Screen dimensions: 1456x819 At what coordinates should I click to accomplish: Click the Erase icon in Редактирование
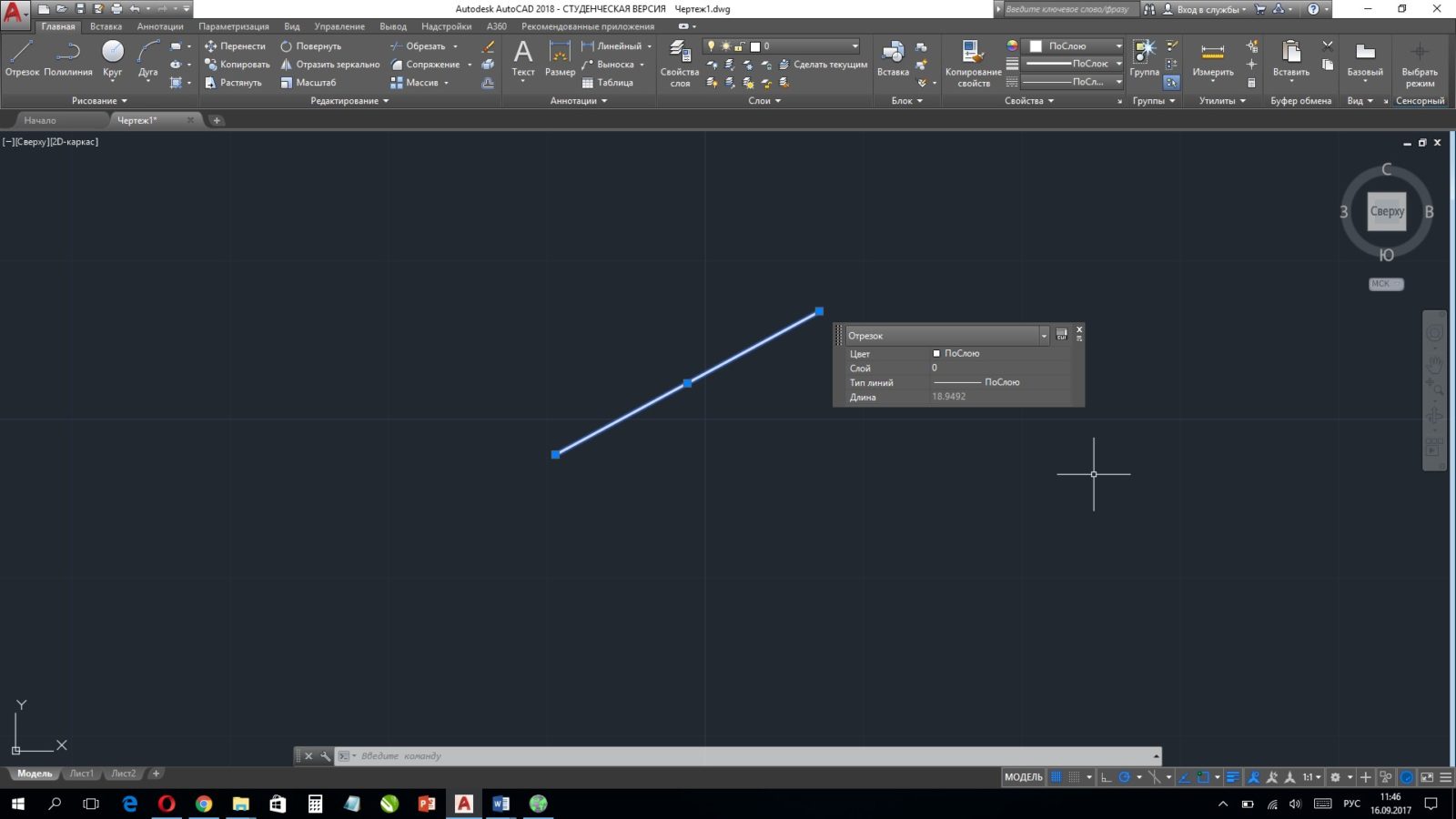coord(488,45)
